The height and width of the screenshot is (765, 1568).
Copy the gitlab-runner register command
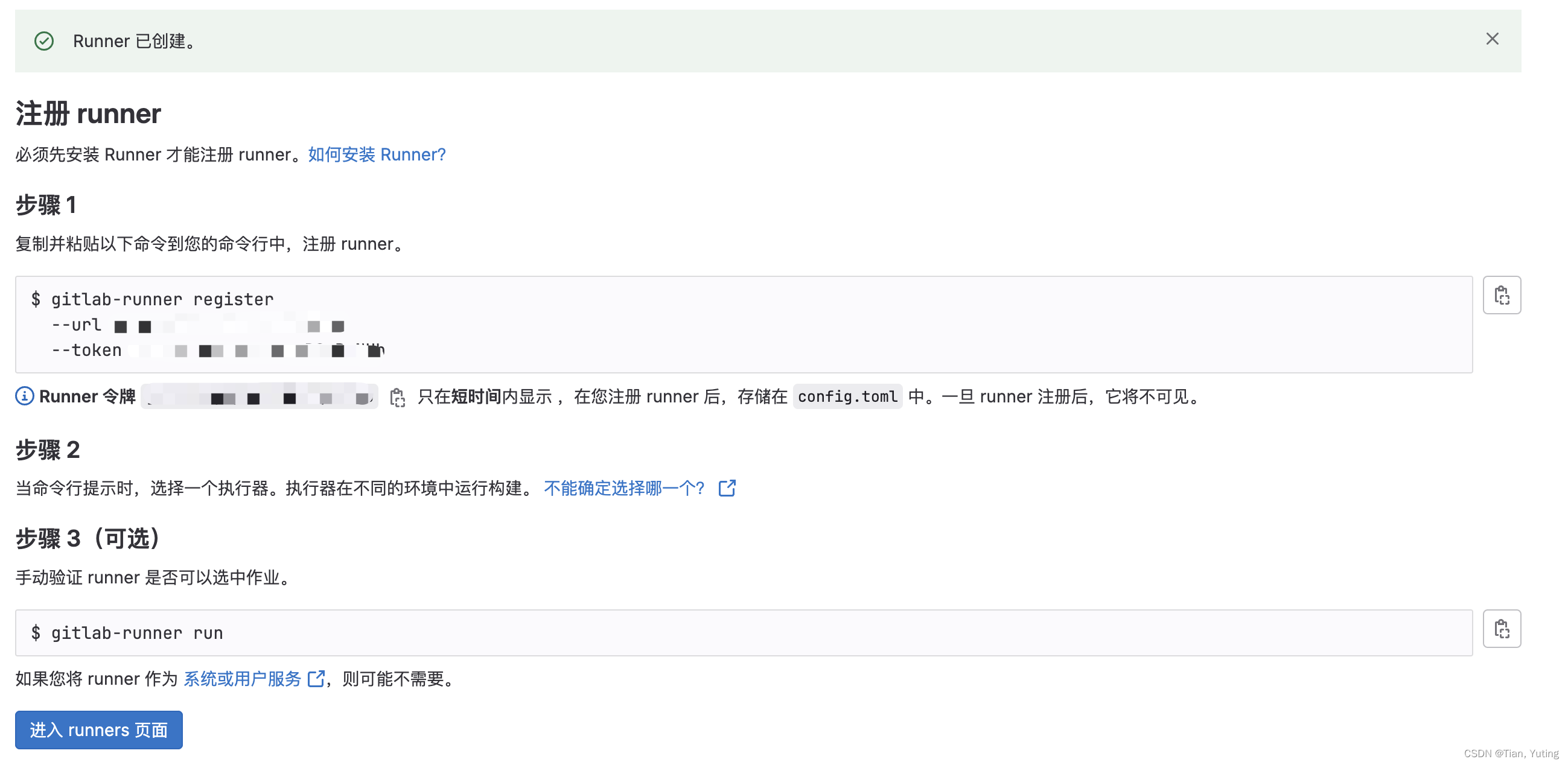[1501, 296]
